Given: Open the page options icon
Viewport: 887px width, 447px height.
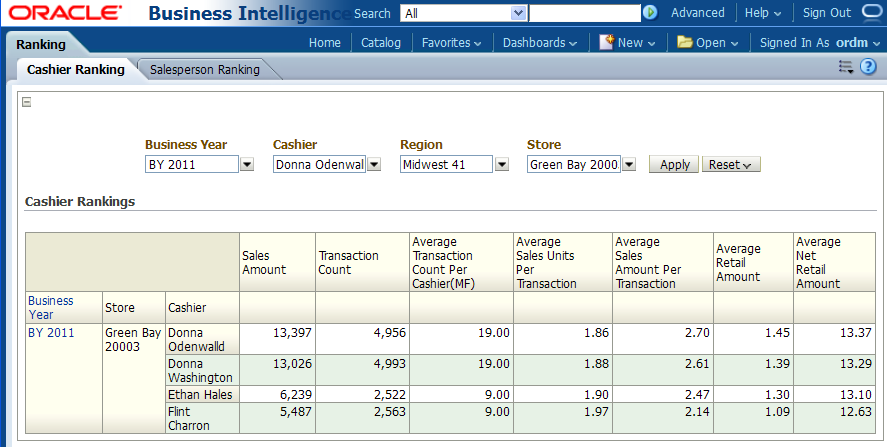Looking at the screenshot, I should click(x=845, y=67).
